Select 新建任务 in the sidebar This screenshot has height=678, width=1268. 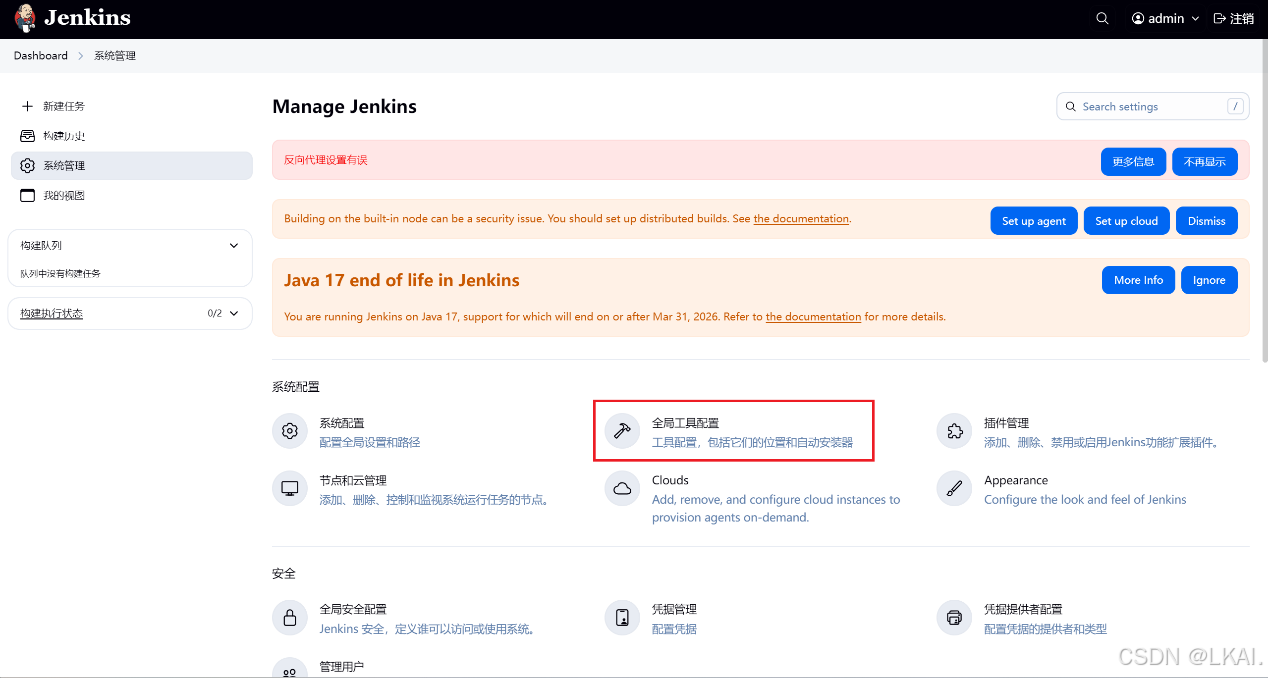click(132, 106)
